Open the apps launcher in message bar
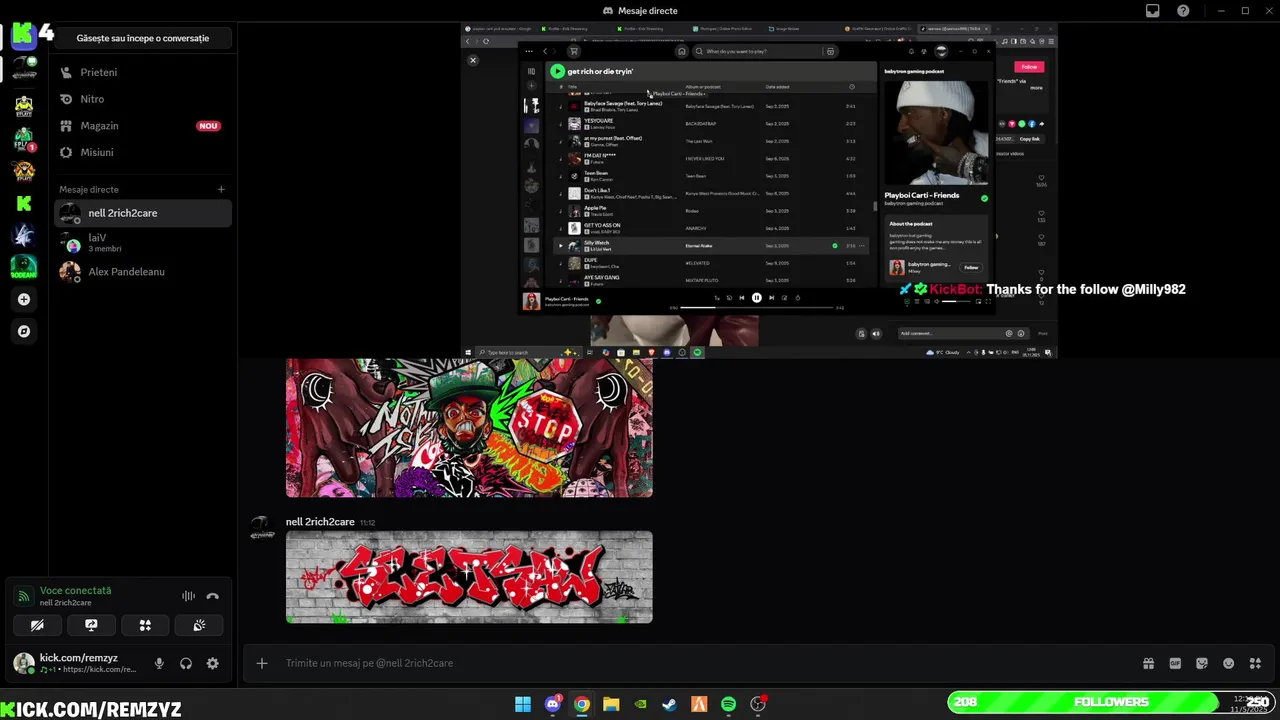Viewport: 1280px width, 720px height. pos(1256,663)
